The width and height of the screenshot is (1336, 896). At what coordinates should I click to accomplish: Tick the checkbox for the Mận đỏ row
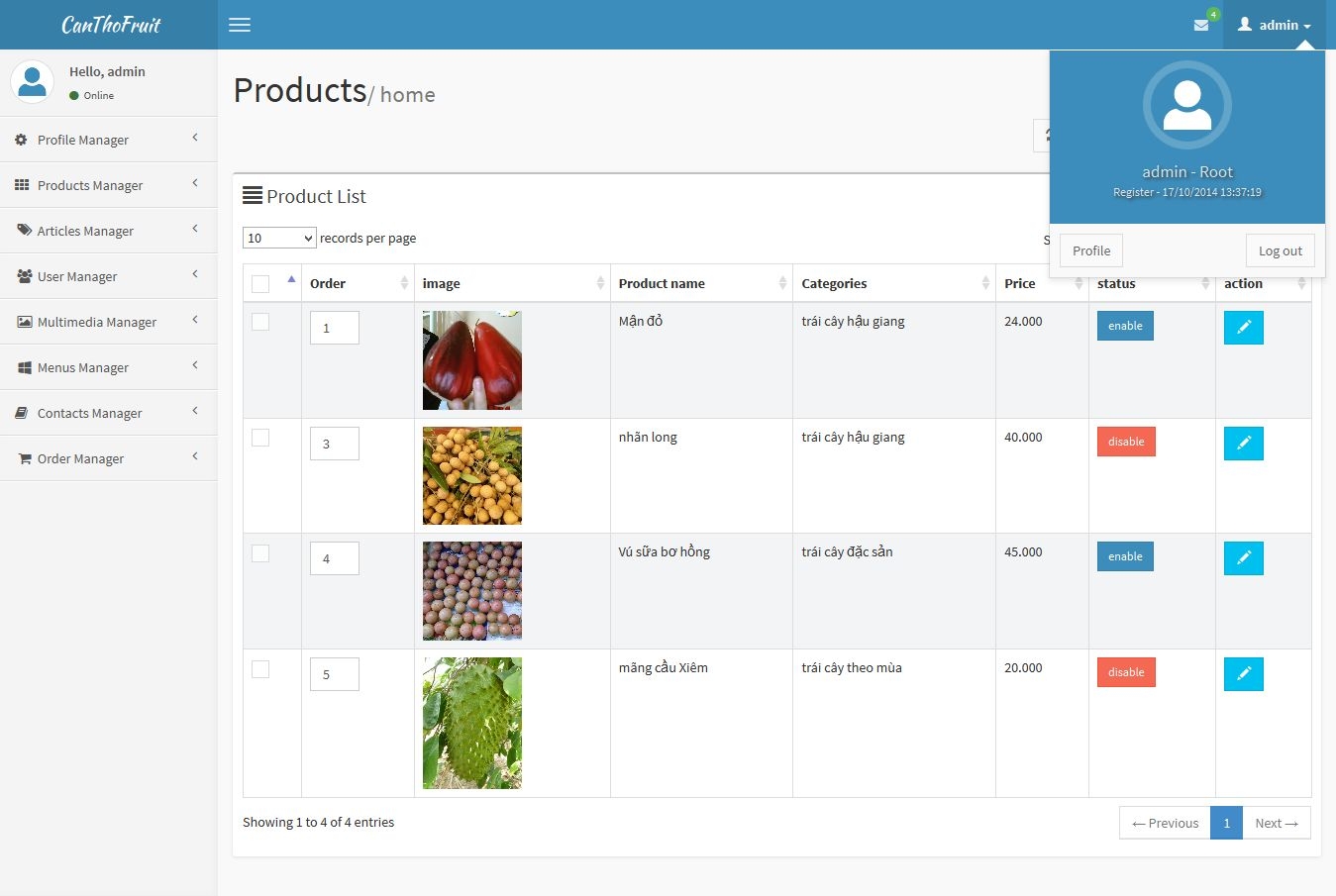coord(260,322)
